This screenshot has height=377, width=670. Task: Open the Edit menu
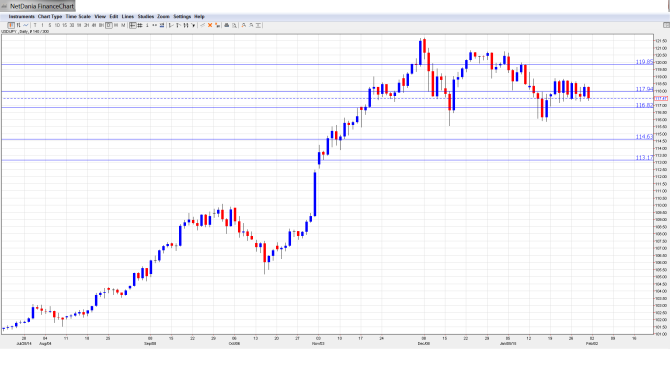click(x=114, y=17)
